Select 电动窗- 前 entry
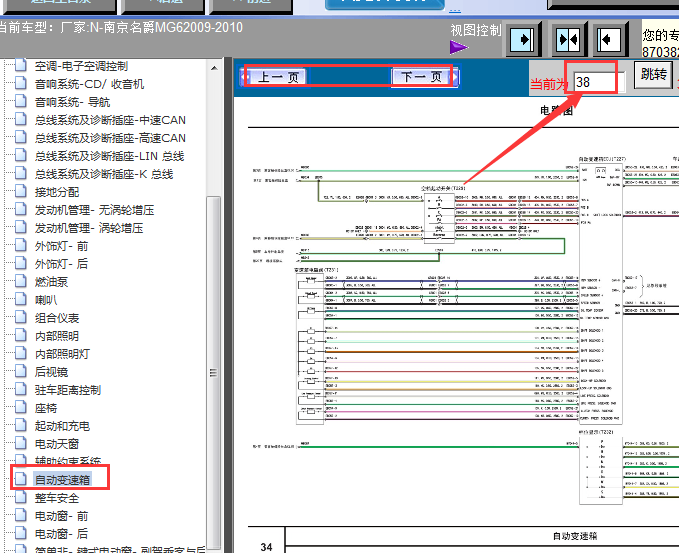 [61, 516]
